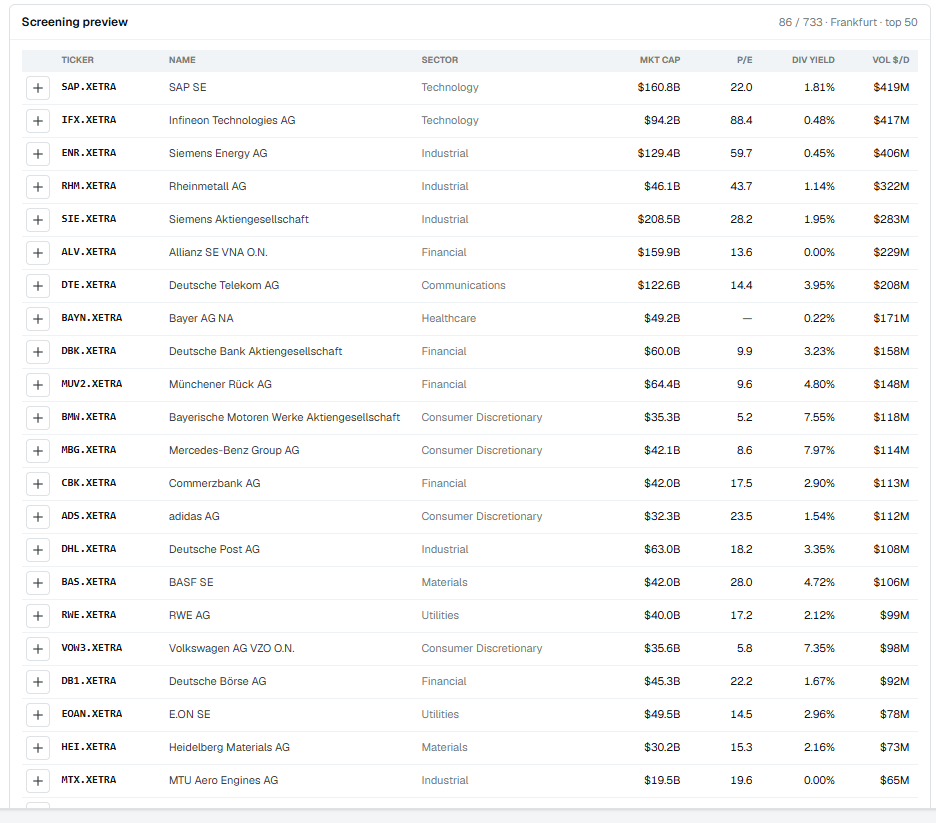
Task: Click the $208.5B market cap value
Action: (x=659, y=219)
